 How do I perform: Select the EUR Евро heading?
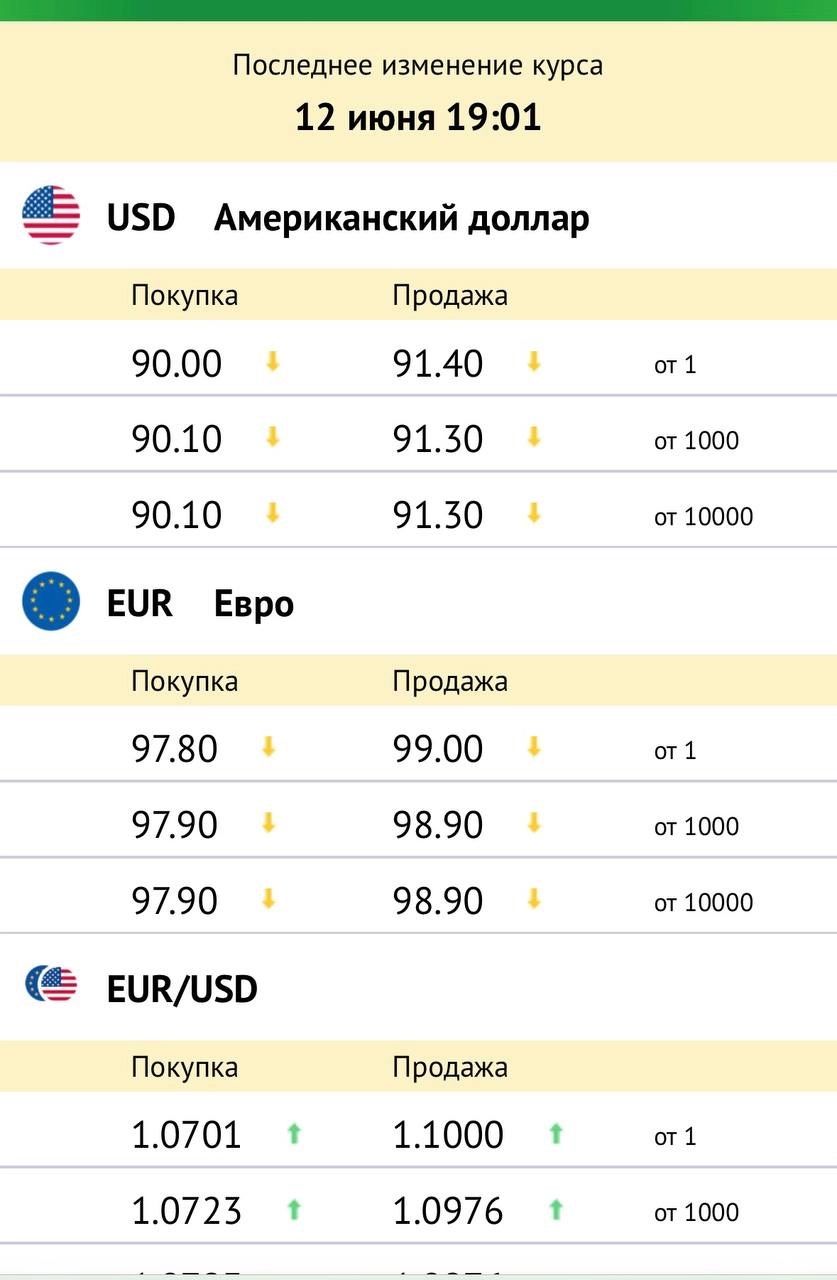(200, 603)
